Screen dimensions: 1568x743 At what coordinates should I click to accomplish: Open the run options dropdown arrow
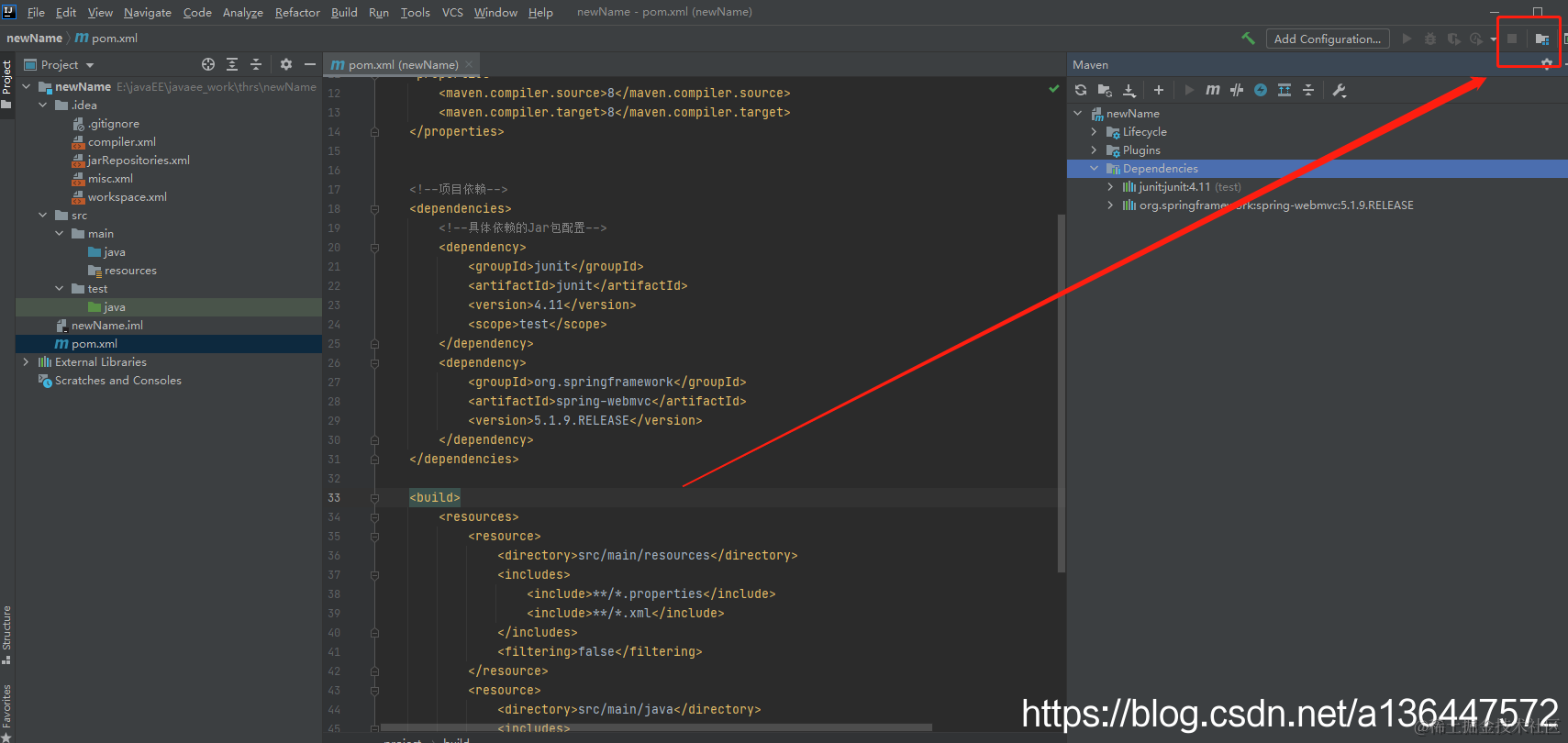(x=1494, y=39)
